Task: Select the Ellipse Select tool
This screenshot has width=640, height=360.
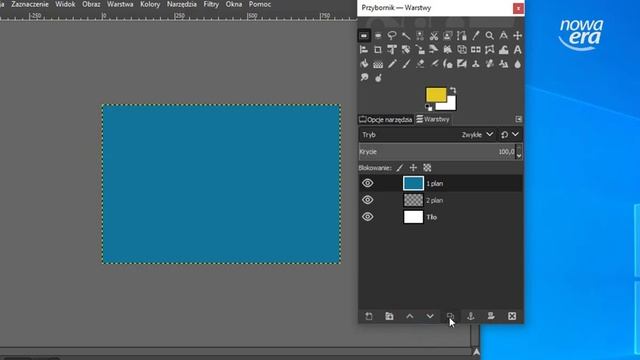Action: [x=378, y=36]
